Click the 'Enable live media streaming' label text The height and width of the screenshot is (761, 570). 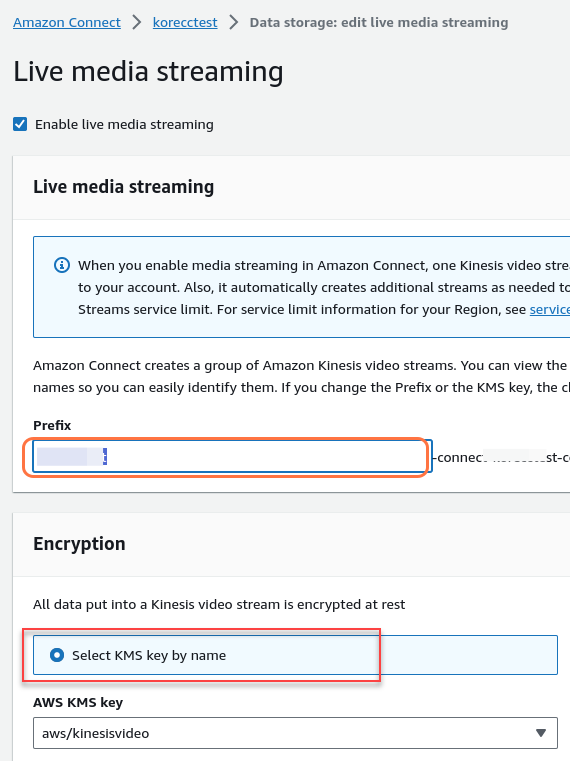click(124, 125)
